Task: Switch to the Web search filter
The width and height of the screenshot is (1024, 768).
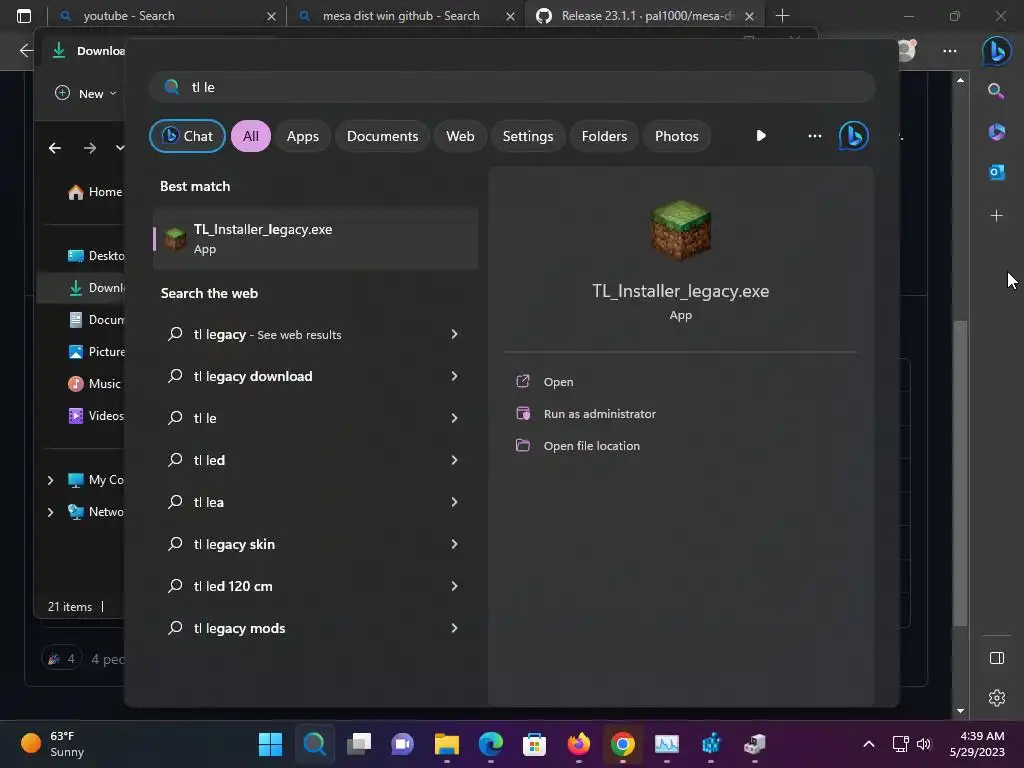Action: (460, 136)
